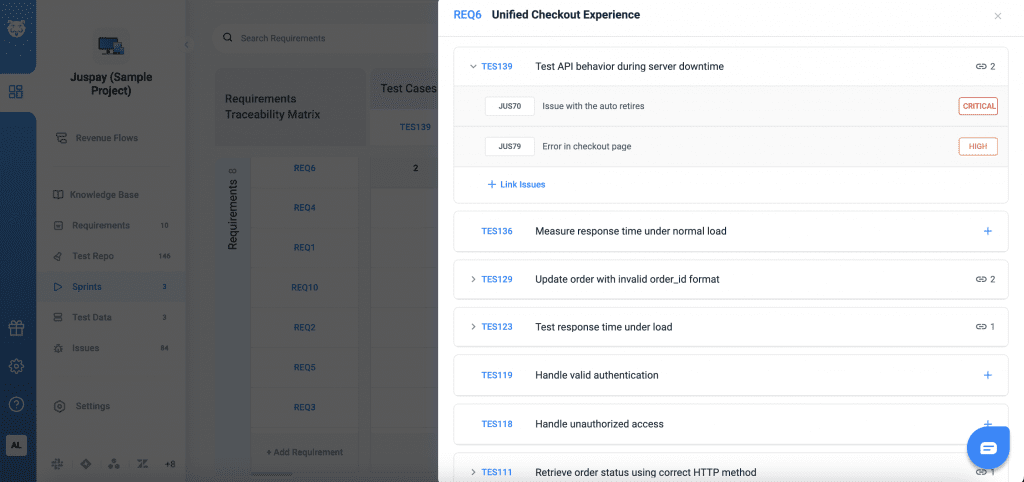This screenshot has height=482, width=1024.
Task: Click the plus icon on TES119 row
Action: [x=987, y=375]
